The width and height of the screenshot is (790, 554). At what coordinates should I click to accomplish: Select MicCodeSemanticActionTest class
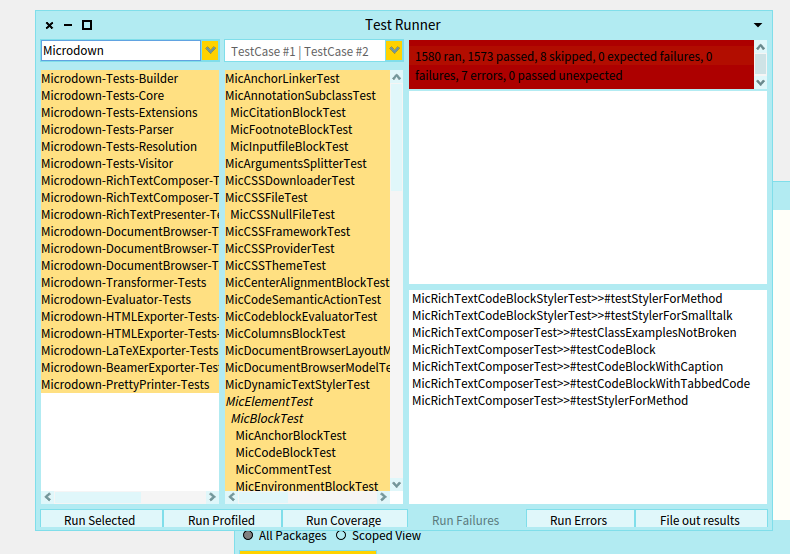(x=307, y=300)
